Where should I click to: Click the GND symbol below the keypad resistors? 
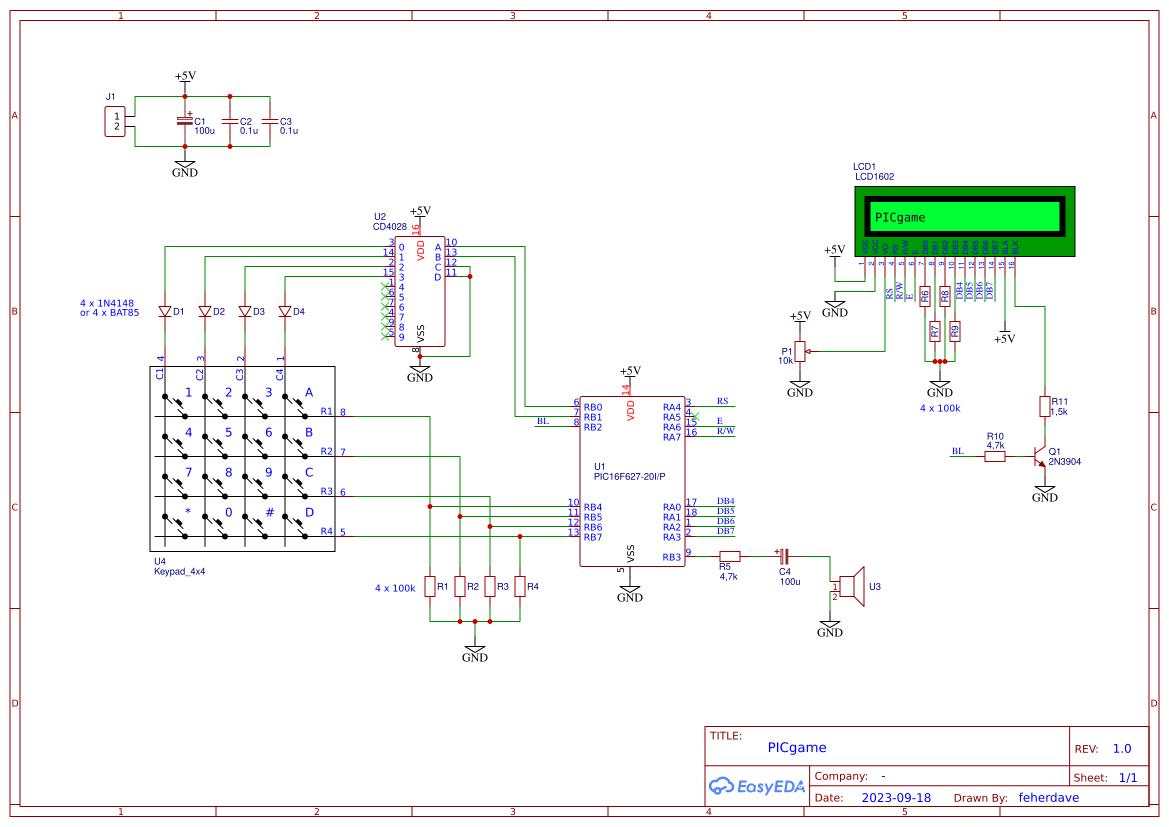coord(476,652)
